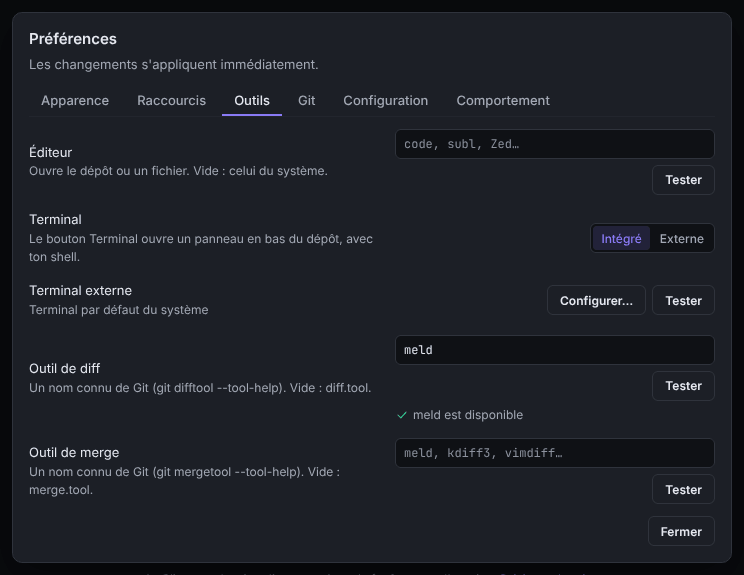Click 'Terminal par défaut du système' description

[119, 310]
